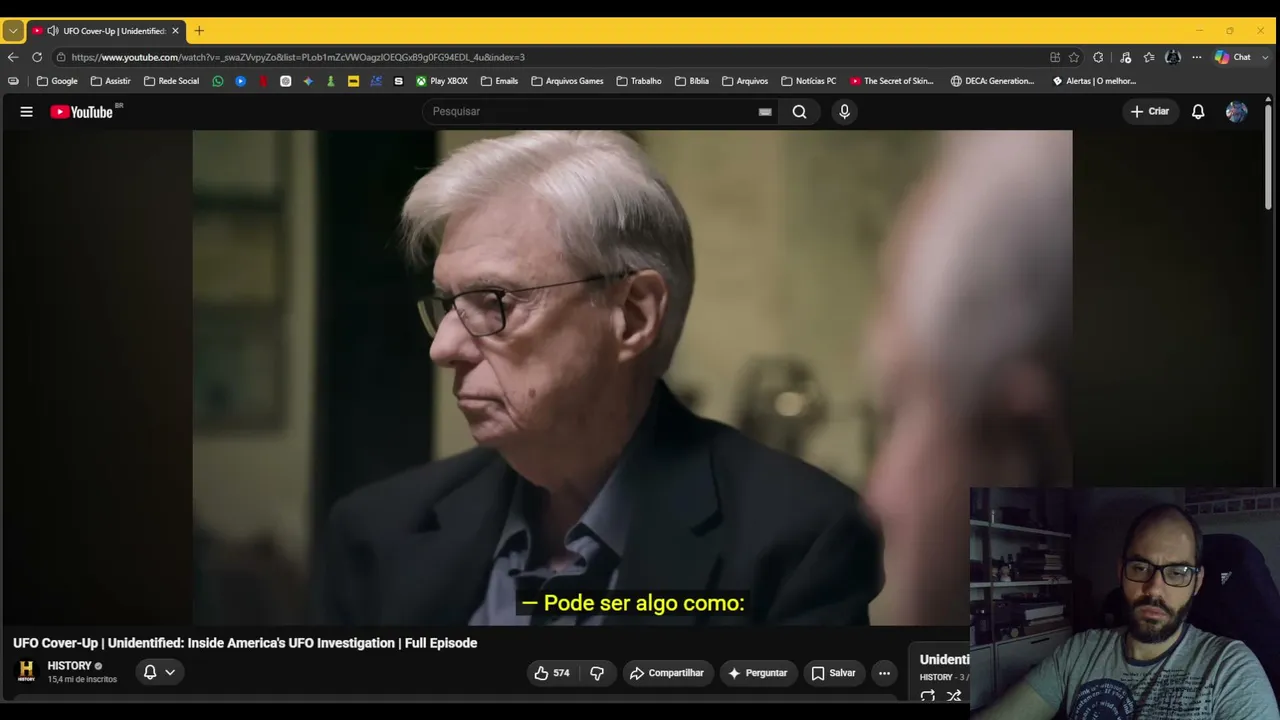Click the first bookmark bar icon before Google

coord(13,81)
